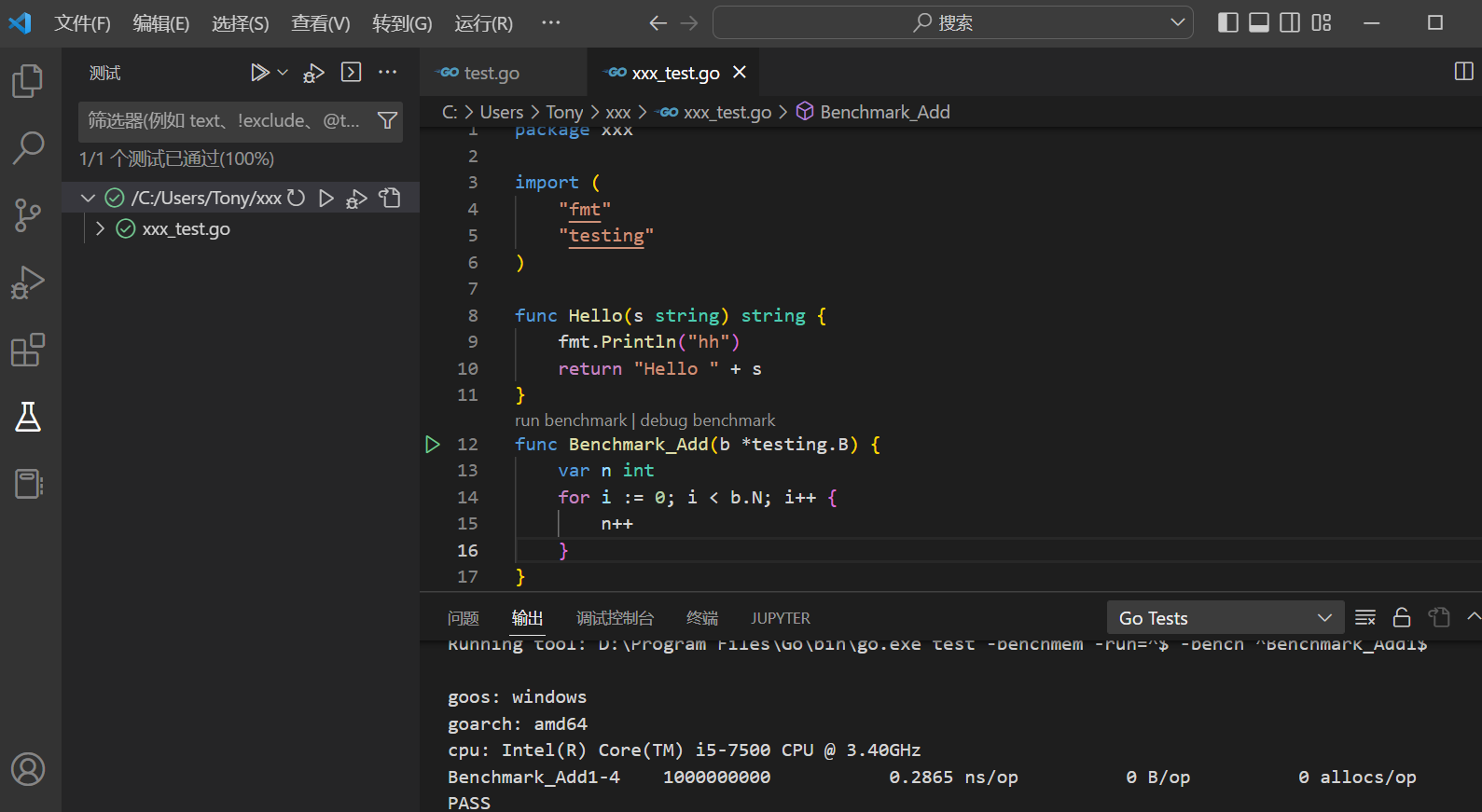Toggle the bottom panel visibility
Viewport: 1482px width, 812px height.
1259,22
